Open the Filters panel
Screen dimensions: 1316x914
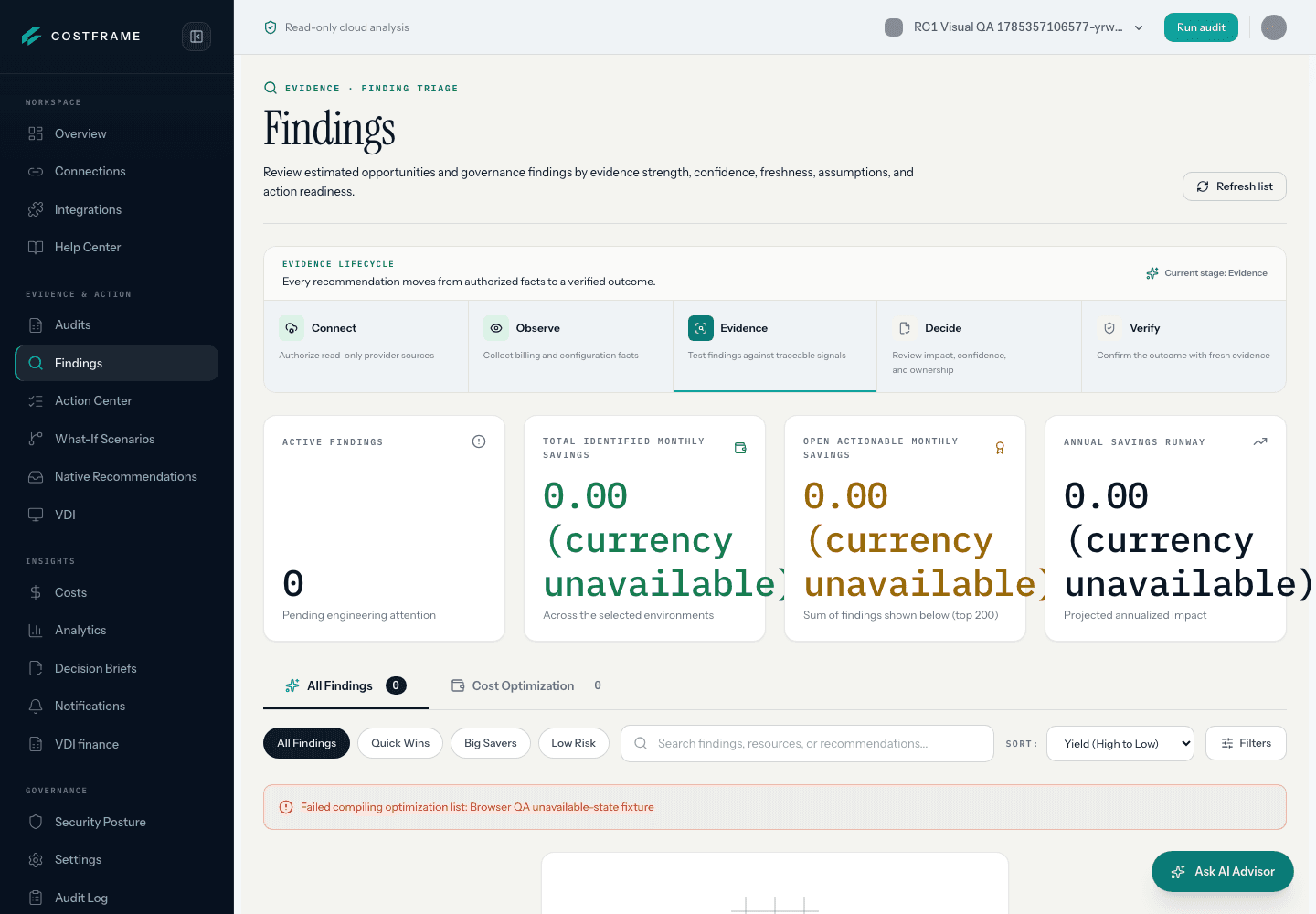pos(1246,743)
